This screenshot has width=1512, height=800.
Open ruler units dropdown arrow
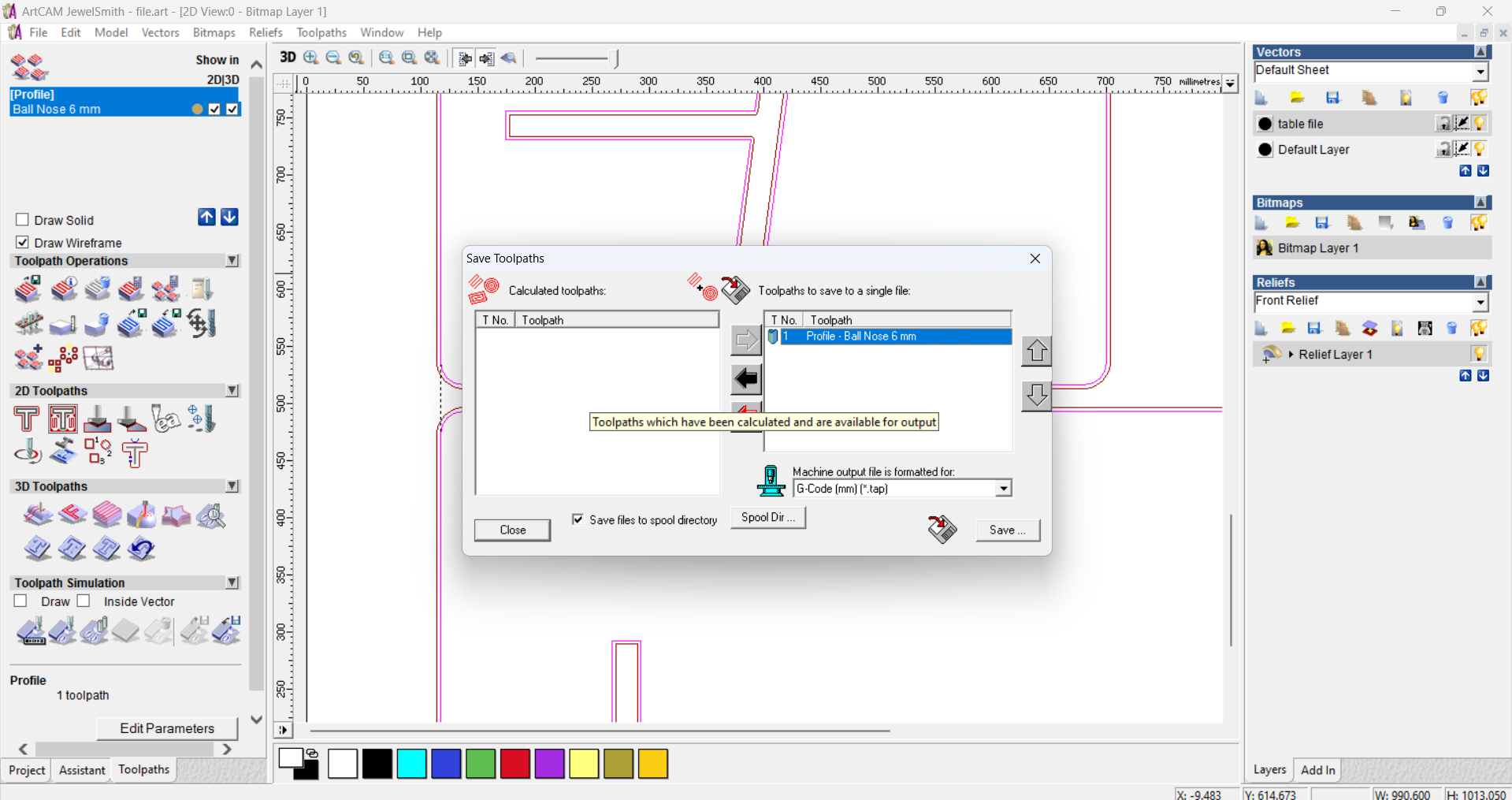click(1230, 82)
